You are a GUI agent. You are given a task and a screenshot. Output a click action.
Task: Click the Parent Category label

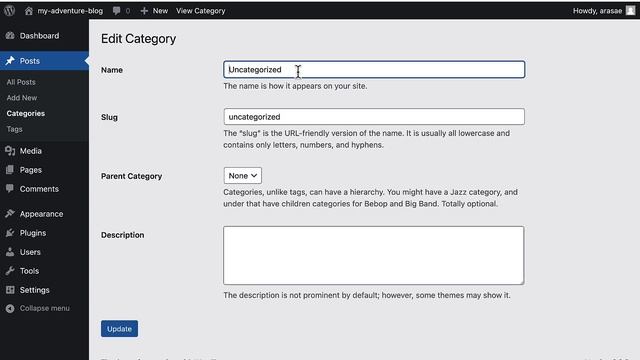131,176
